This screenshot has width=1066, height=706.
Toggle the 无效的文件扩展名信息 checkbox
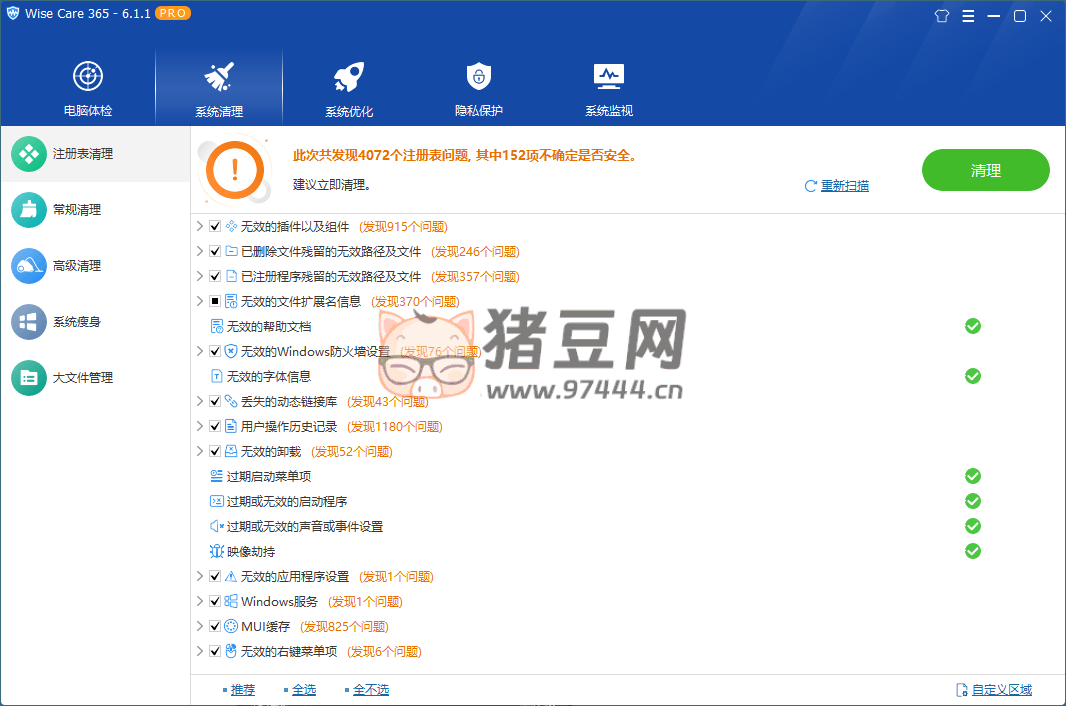[x=215, y=302]
